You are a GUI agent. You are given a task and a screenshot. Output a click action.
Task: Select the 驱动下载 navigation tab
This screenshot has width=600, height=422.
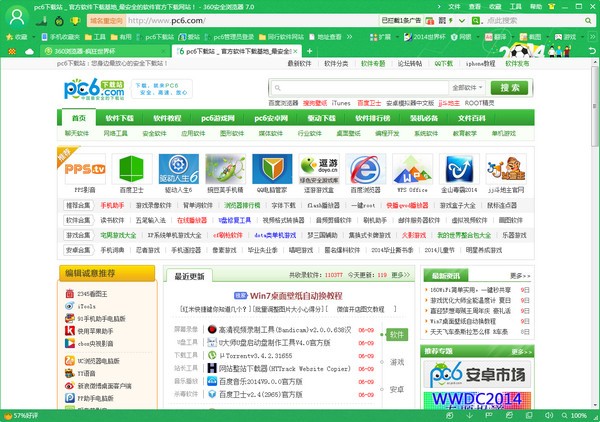322,118
